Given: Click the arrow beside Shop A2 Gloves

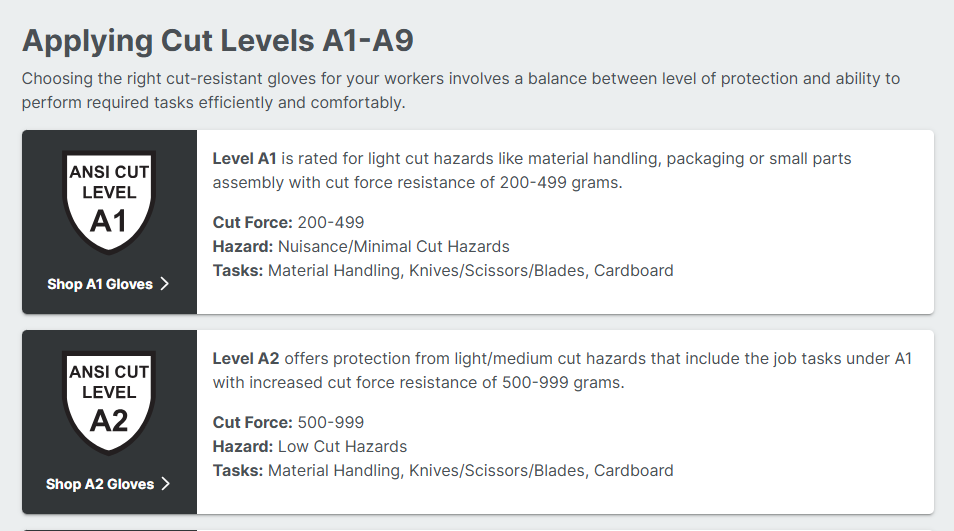Looking at the screenshot, I should pos(166,484).
